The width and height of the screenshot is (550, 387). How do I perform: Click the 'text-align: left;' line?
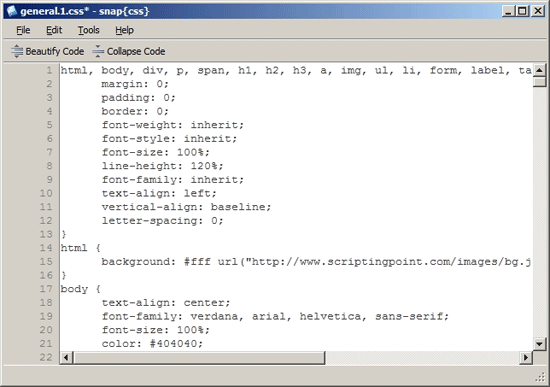tap(159, 193)
